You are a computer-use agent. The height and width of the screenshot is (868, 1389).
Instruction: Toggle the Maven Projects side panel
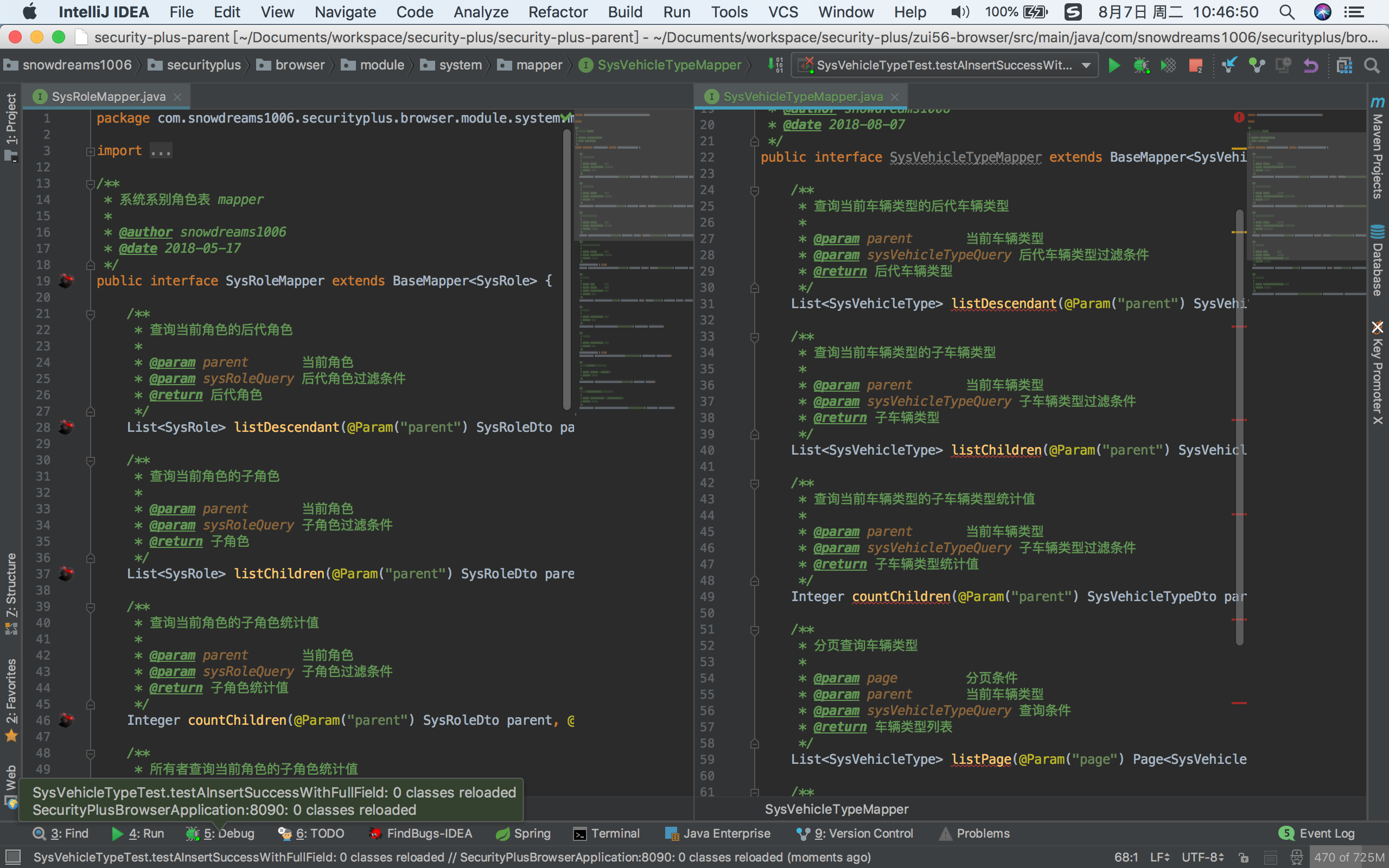click(x=1378, y=148)
